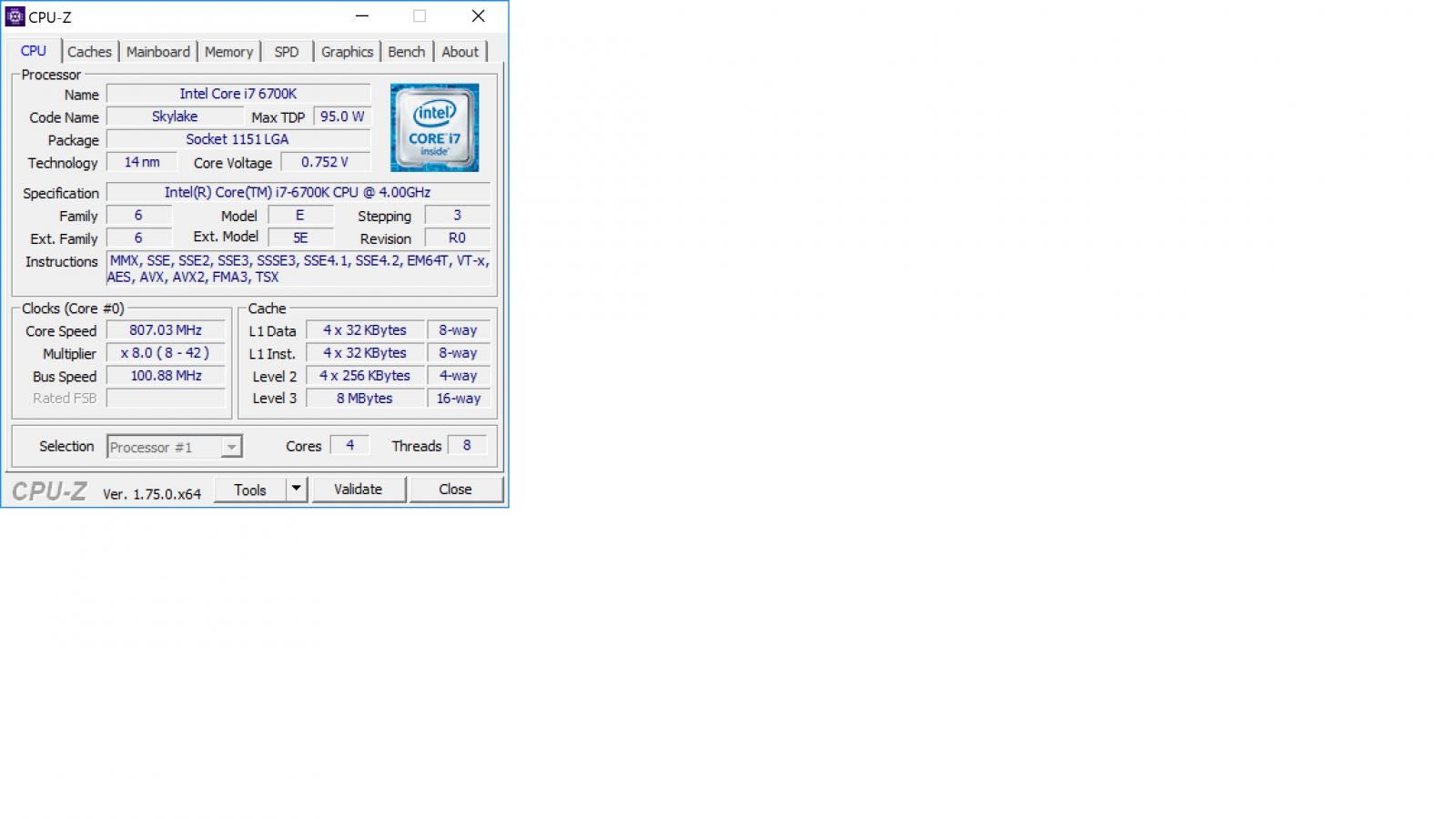Click the Package value Socket 1151 LGA
Screen dimensions: 1456x819
[238, 139]
